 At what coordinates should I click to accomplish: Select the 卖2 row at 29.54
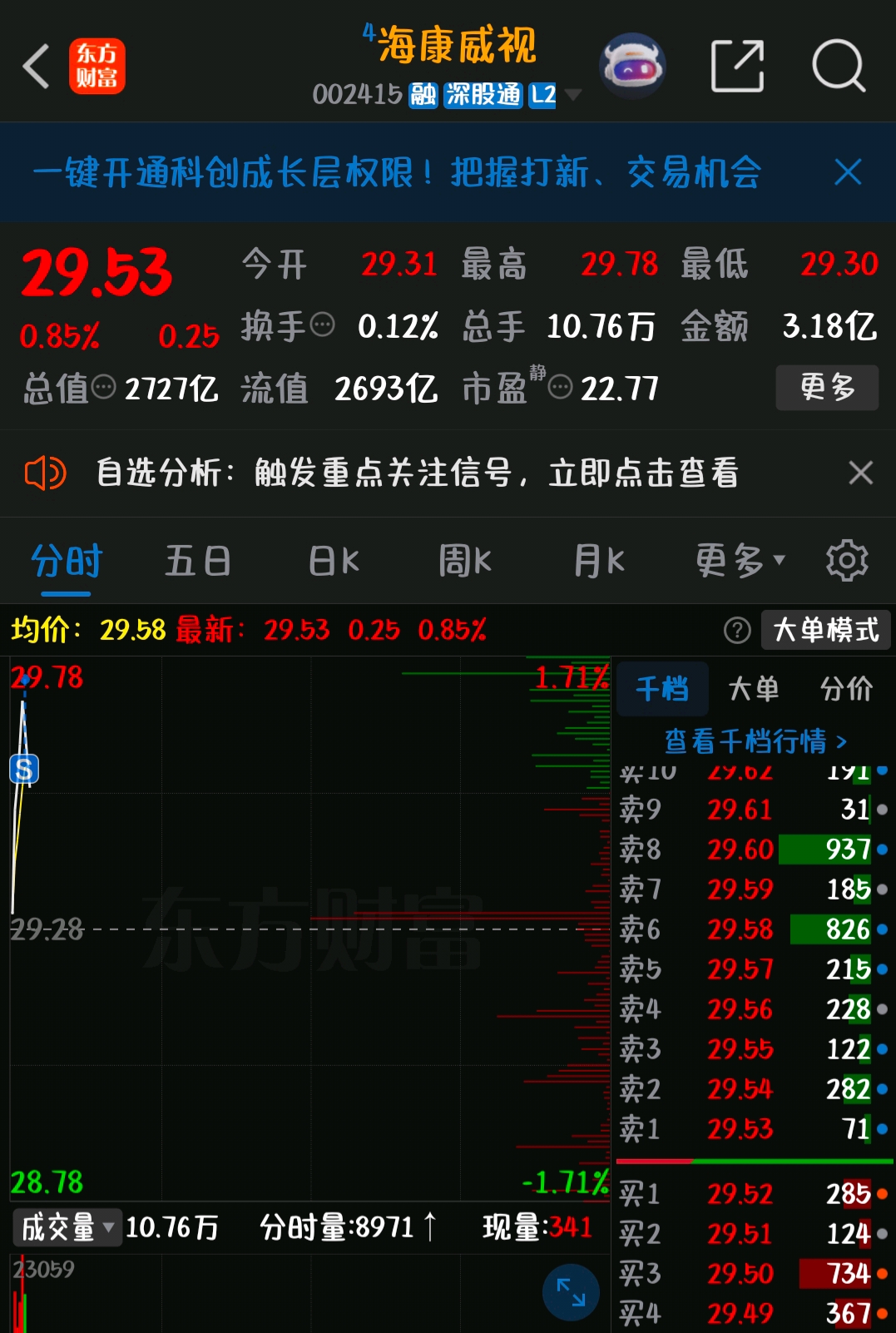(755, 1088)
